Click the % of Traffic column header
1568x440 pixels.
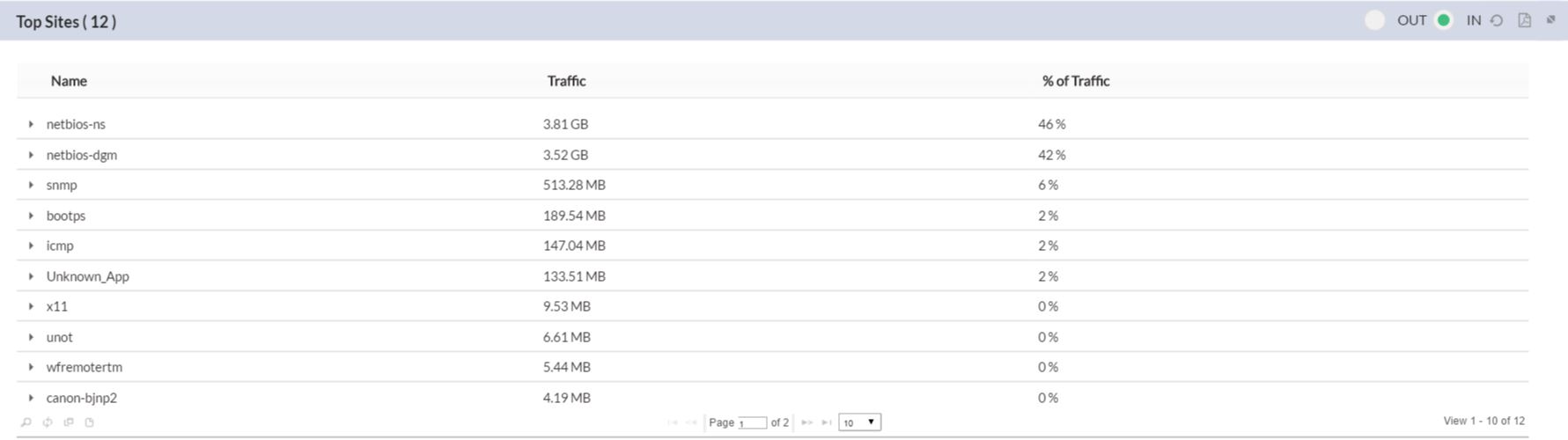click(x=1075, y=81)
